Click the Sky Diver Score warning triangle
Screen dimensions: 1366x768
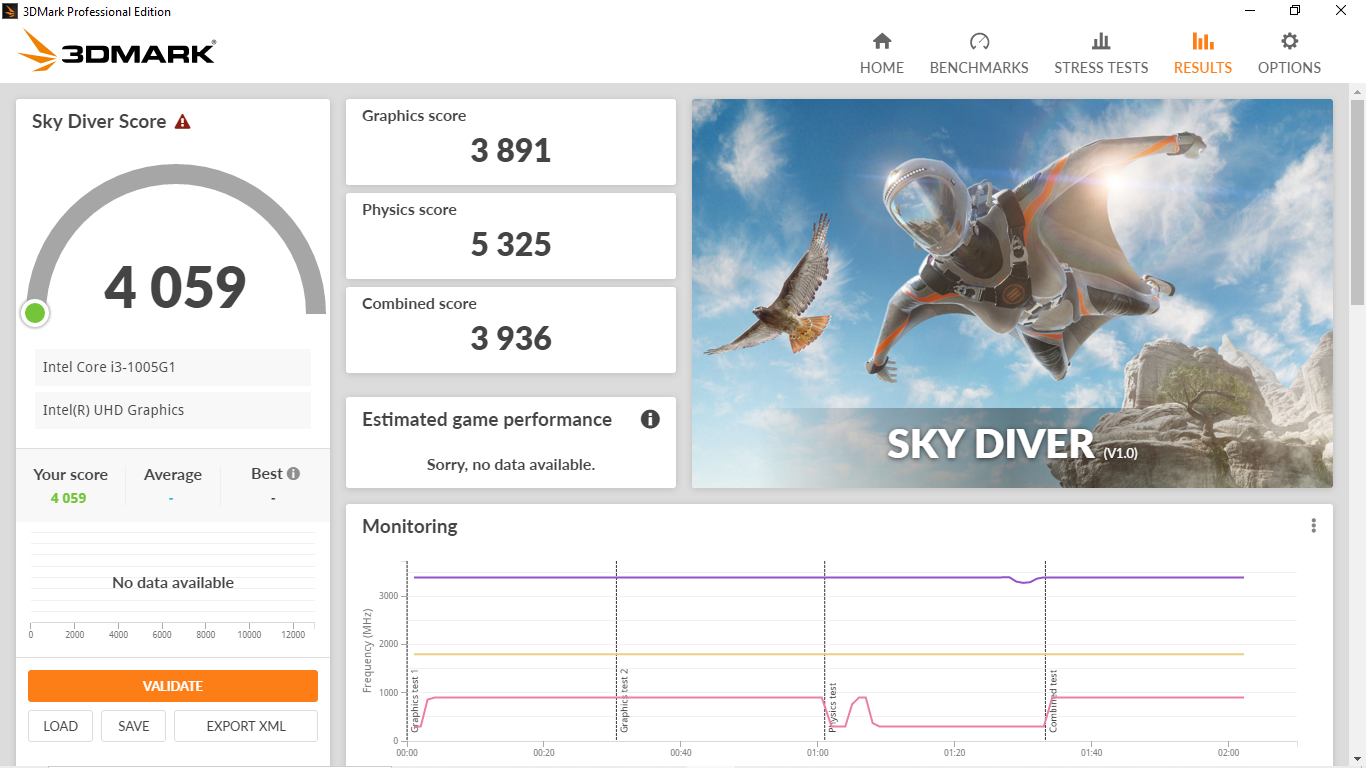[182, 122]
